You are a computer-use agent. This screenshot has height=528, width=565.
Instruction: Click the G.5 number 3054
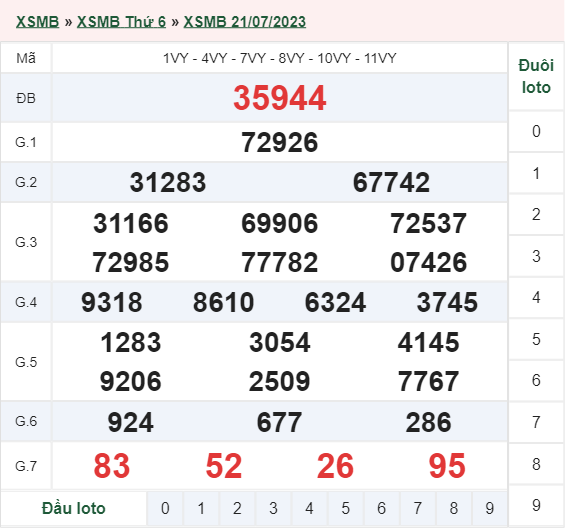[x=280, y=342]
